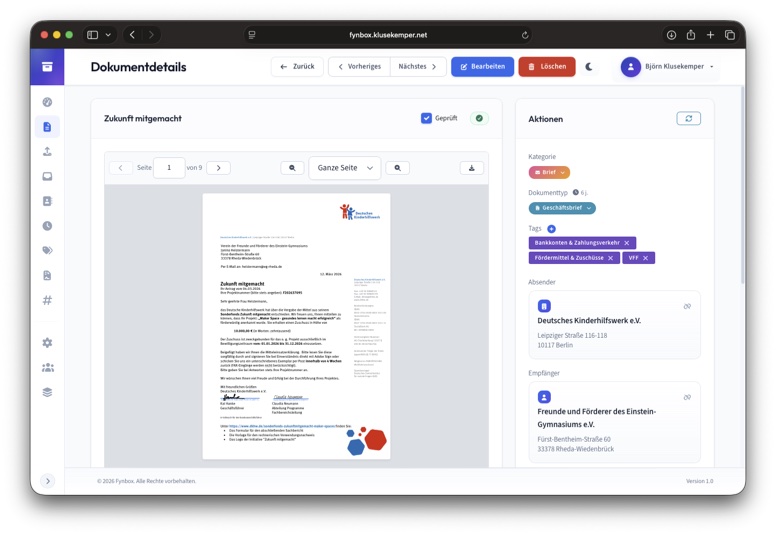Open the Geschäftsbrief document type dropdown
The image size is (776, 535).
click(x=562, y=208)
